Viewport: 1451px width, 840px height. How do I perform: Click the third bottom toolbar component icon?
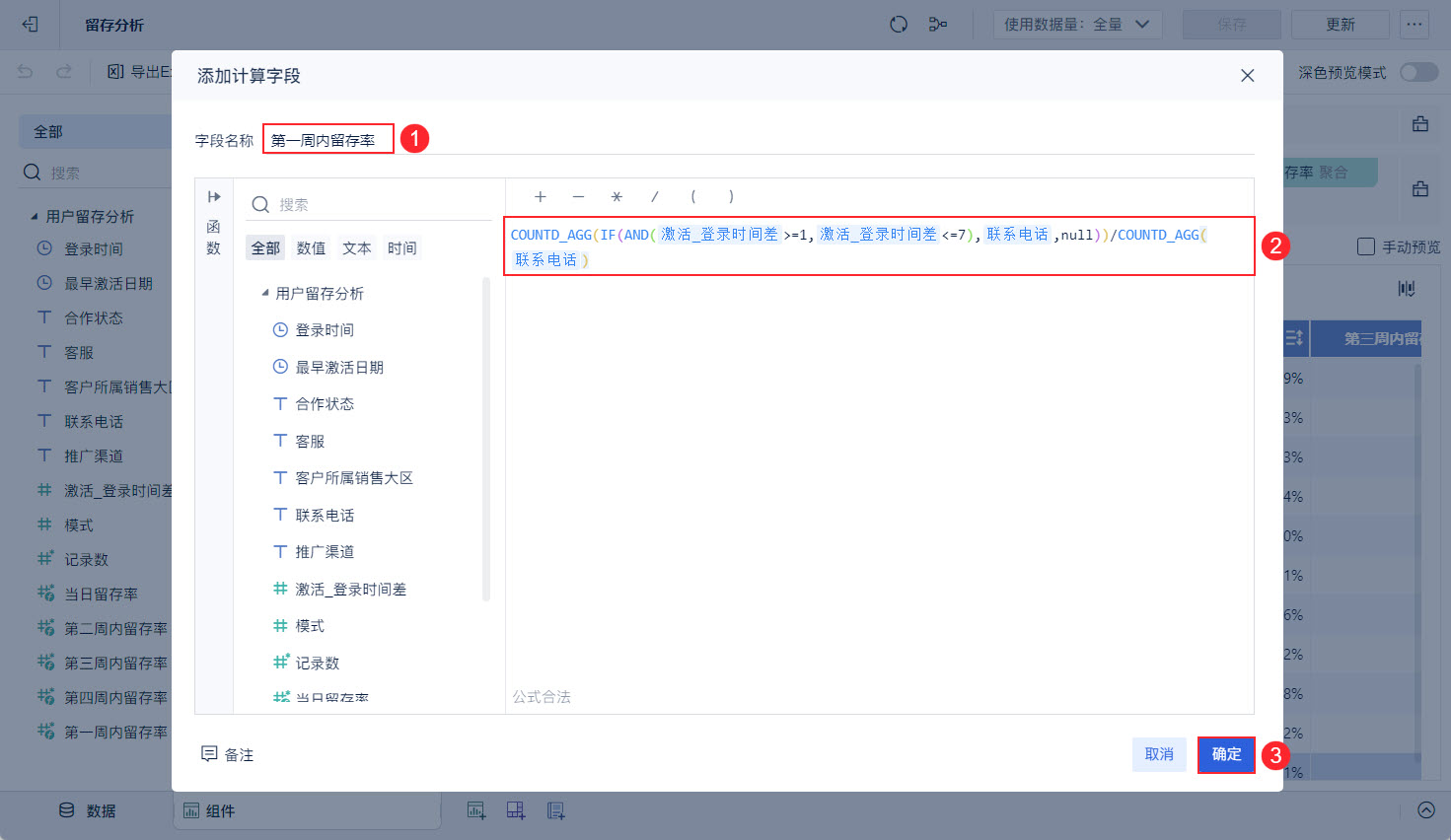click(556, 810)
